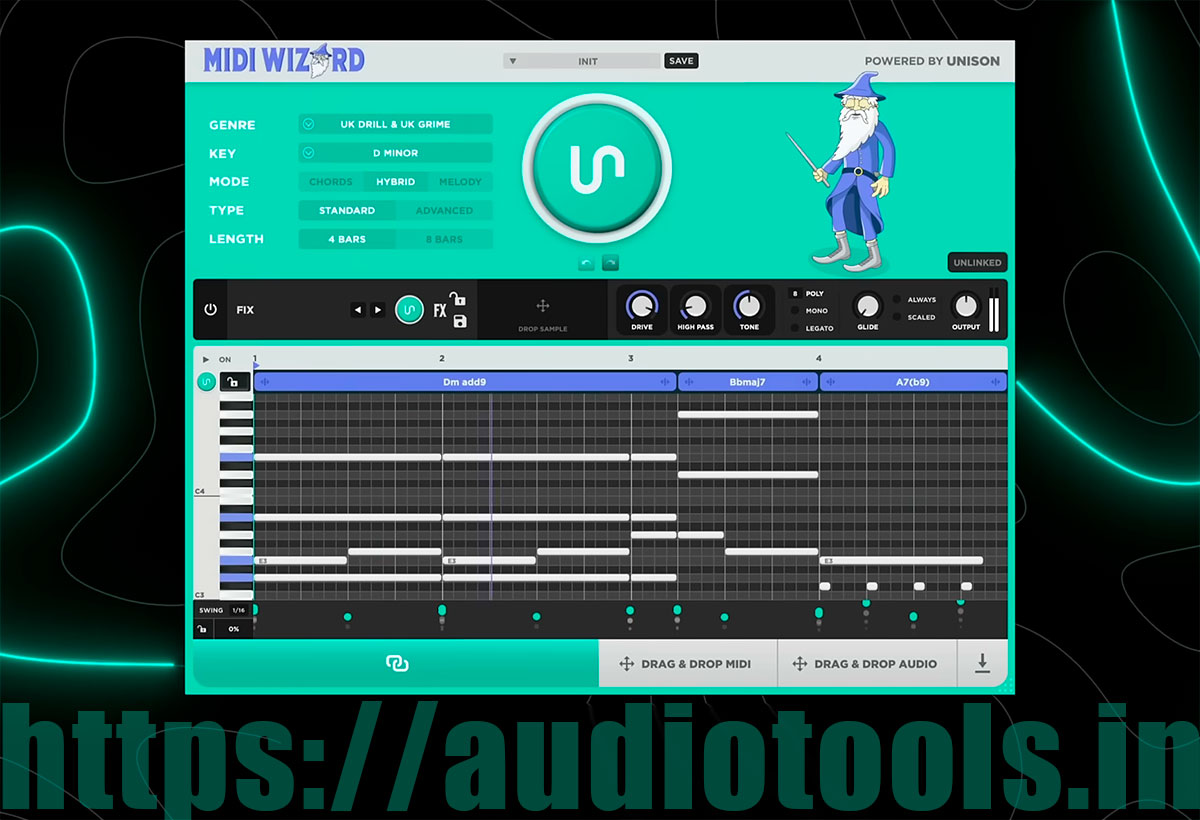
Task: Set Type to Standard
Action: point(347,211)
